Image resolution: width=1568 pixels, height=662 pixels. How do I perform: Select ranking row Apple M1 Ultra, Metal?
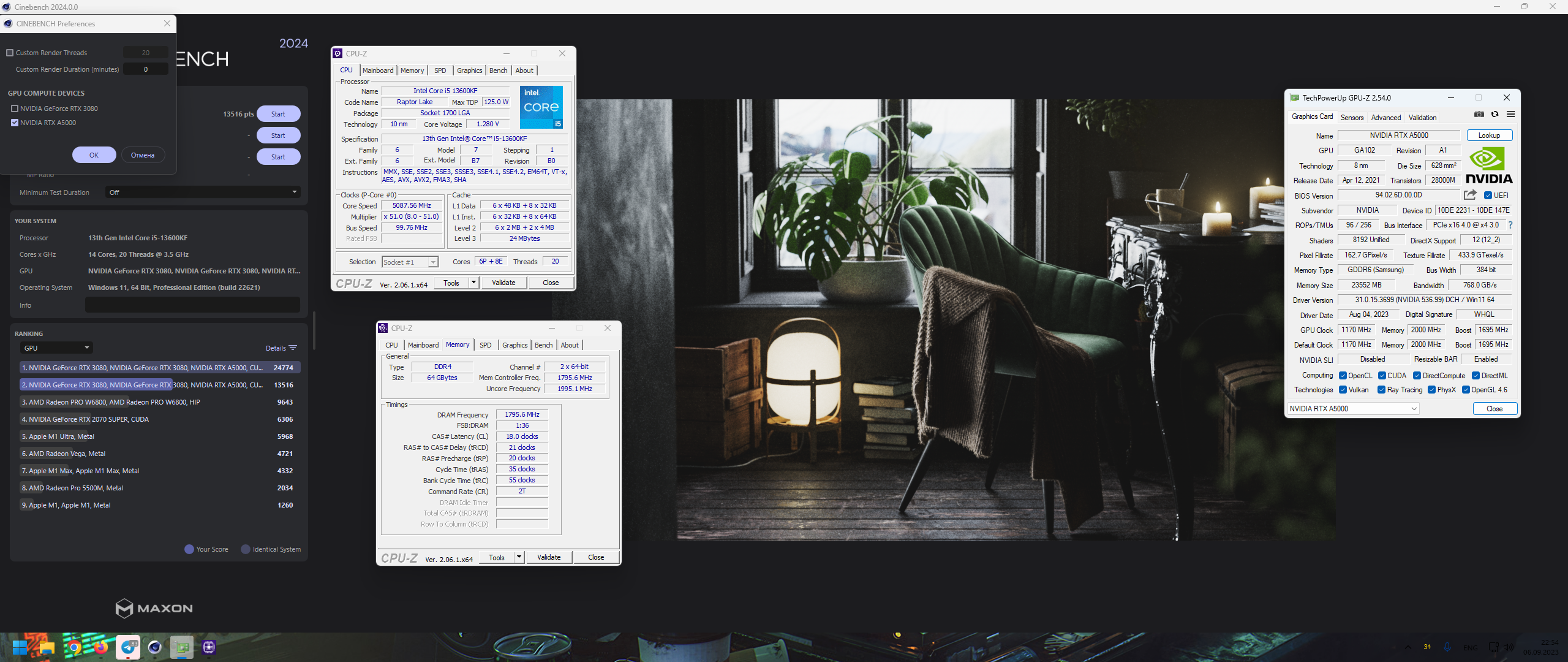pos(159,436)
